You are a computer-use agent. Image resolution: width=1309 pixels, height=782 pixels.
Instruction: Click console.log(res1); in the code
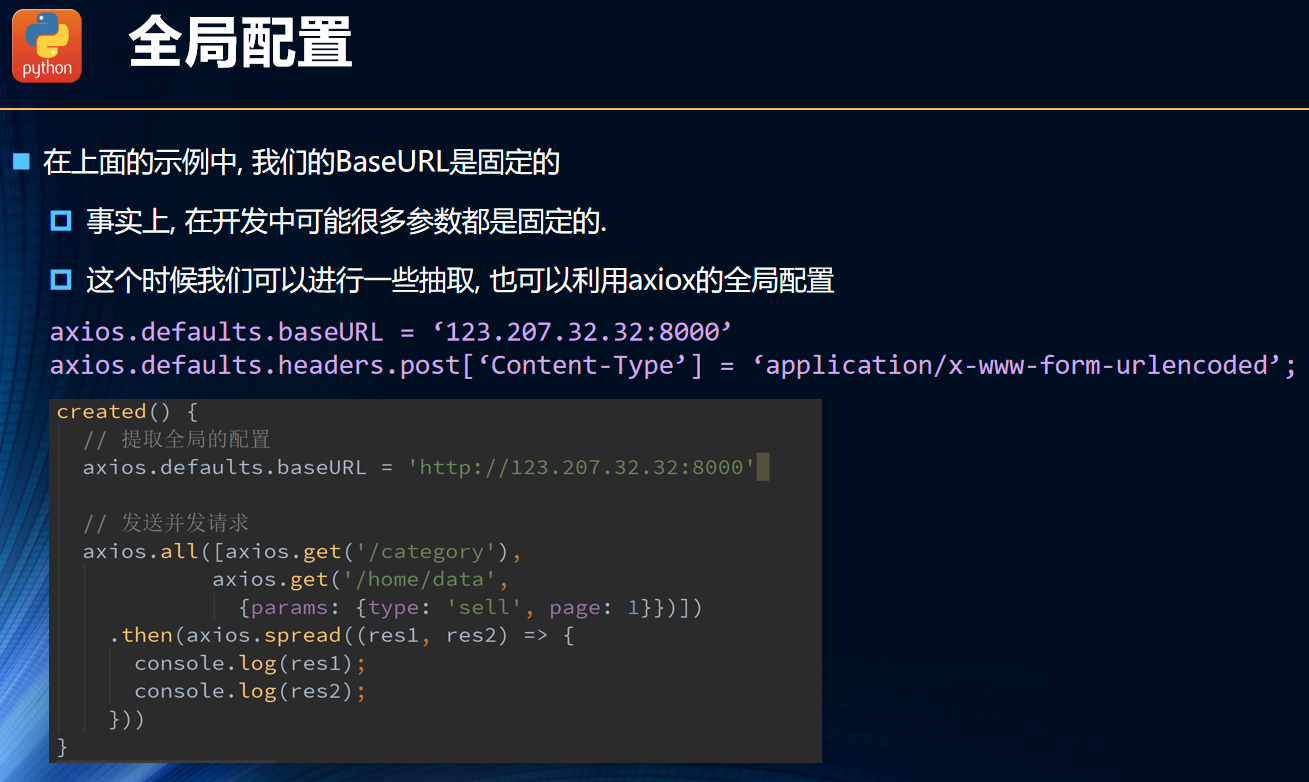point(251,663)
